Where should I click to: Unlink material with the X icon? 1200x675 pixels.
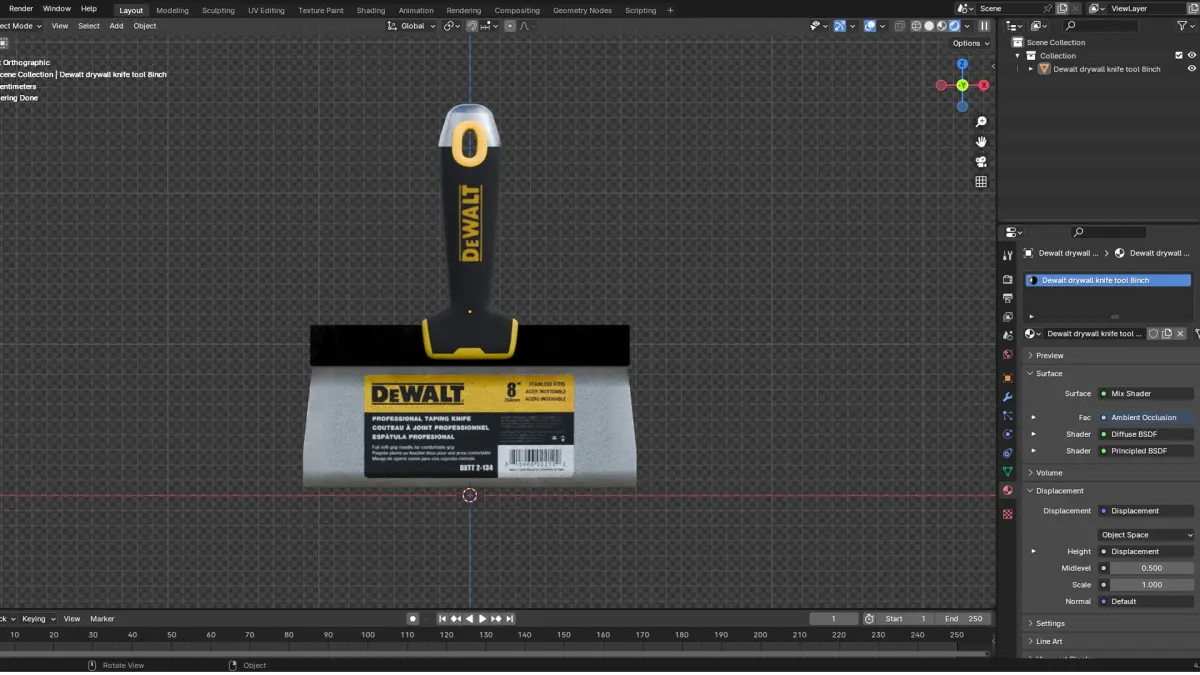[1180, 334]
